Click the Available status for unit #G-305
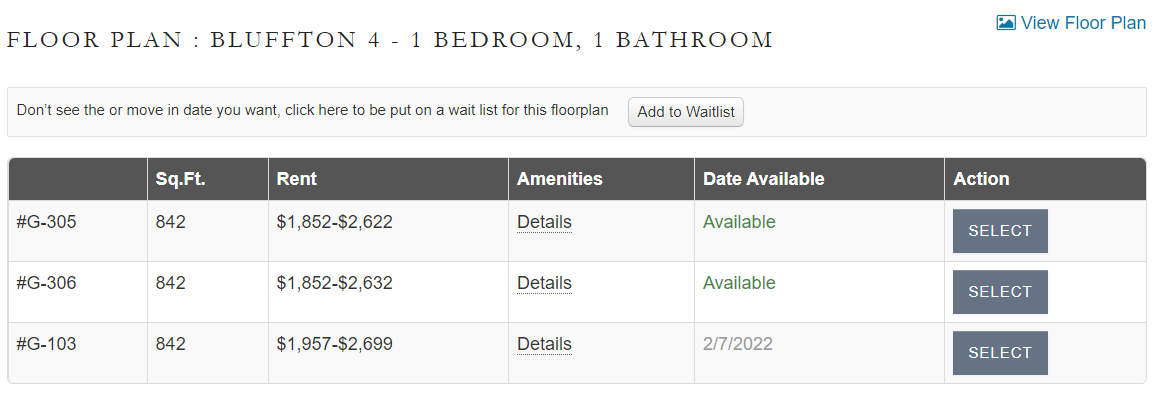The image size is (1173, 401). [739, 222]
